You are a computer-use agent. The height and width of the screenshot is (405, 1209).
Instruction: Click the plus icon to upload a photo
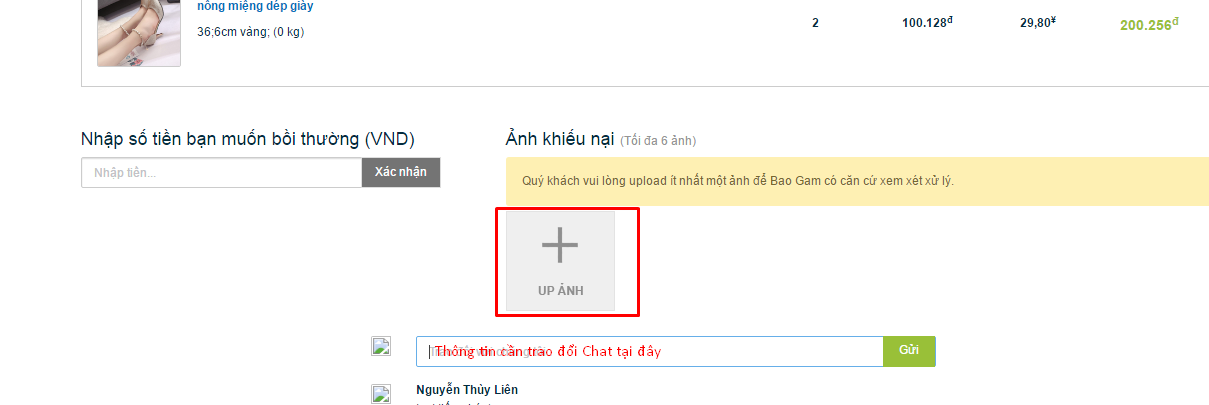pos(560,245)
